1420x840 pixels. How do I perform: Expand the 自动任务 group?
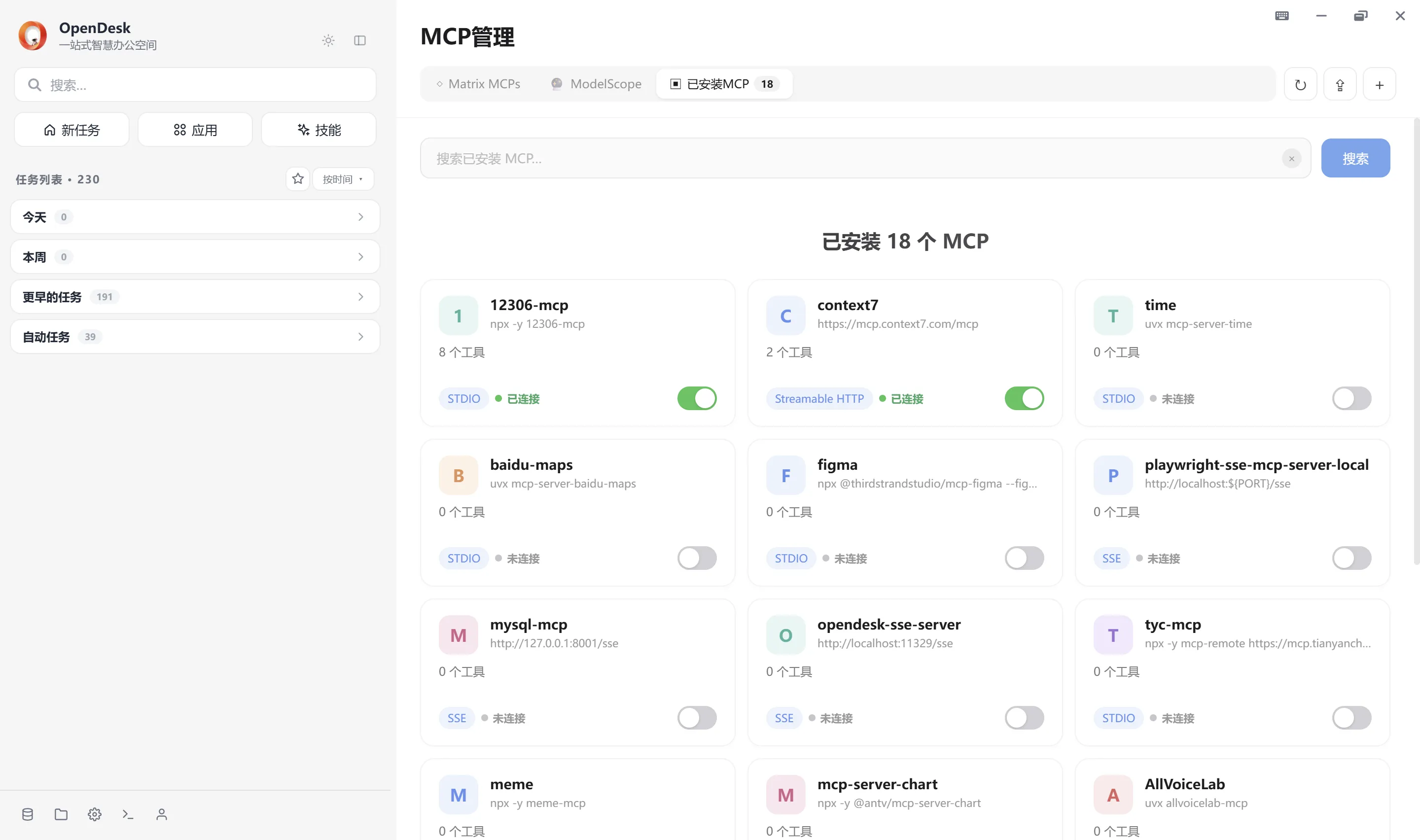coord(195,336)
